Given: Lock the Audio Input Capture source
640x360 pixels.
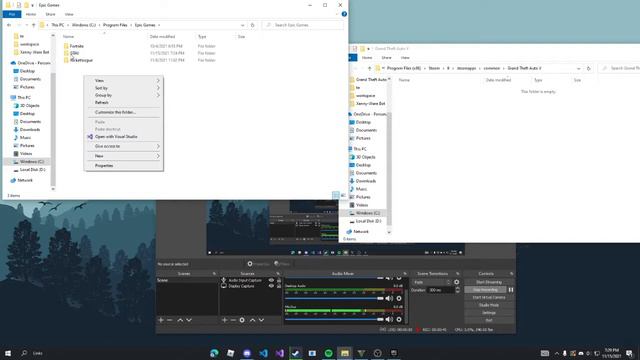Looking at the screenshot, I should [279, 280].
